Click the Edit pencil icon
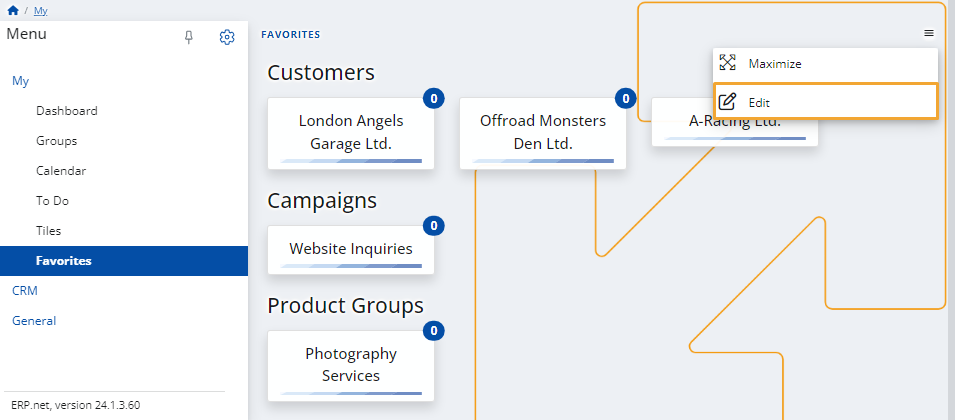This screenshot has width=955, height=420. point(728,102)
